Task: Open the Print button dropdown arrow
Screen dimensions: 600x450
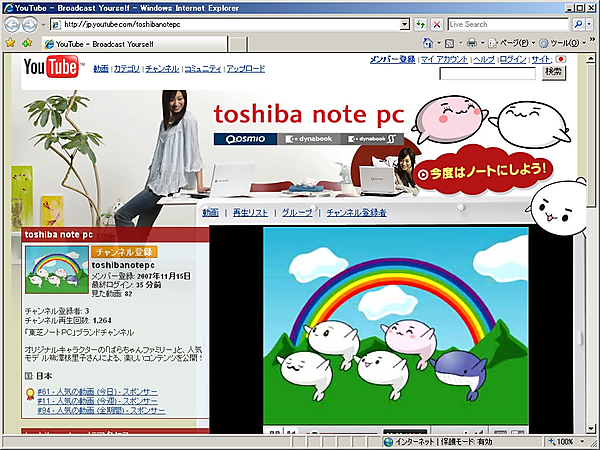Action: 483,43
